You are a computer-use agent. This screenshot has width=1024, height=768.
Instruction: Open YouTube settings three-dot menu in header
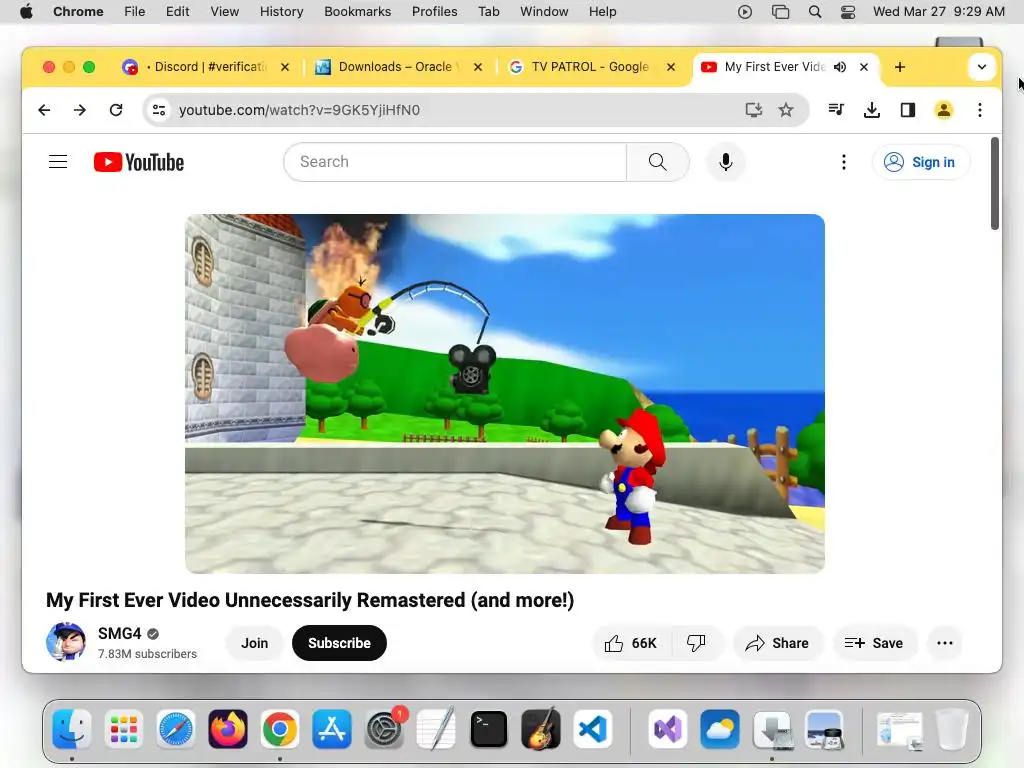coord(844,162)
